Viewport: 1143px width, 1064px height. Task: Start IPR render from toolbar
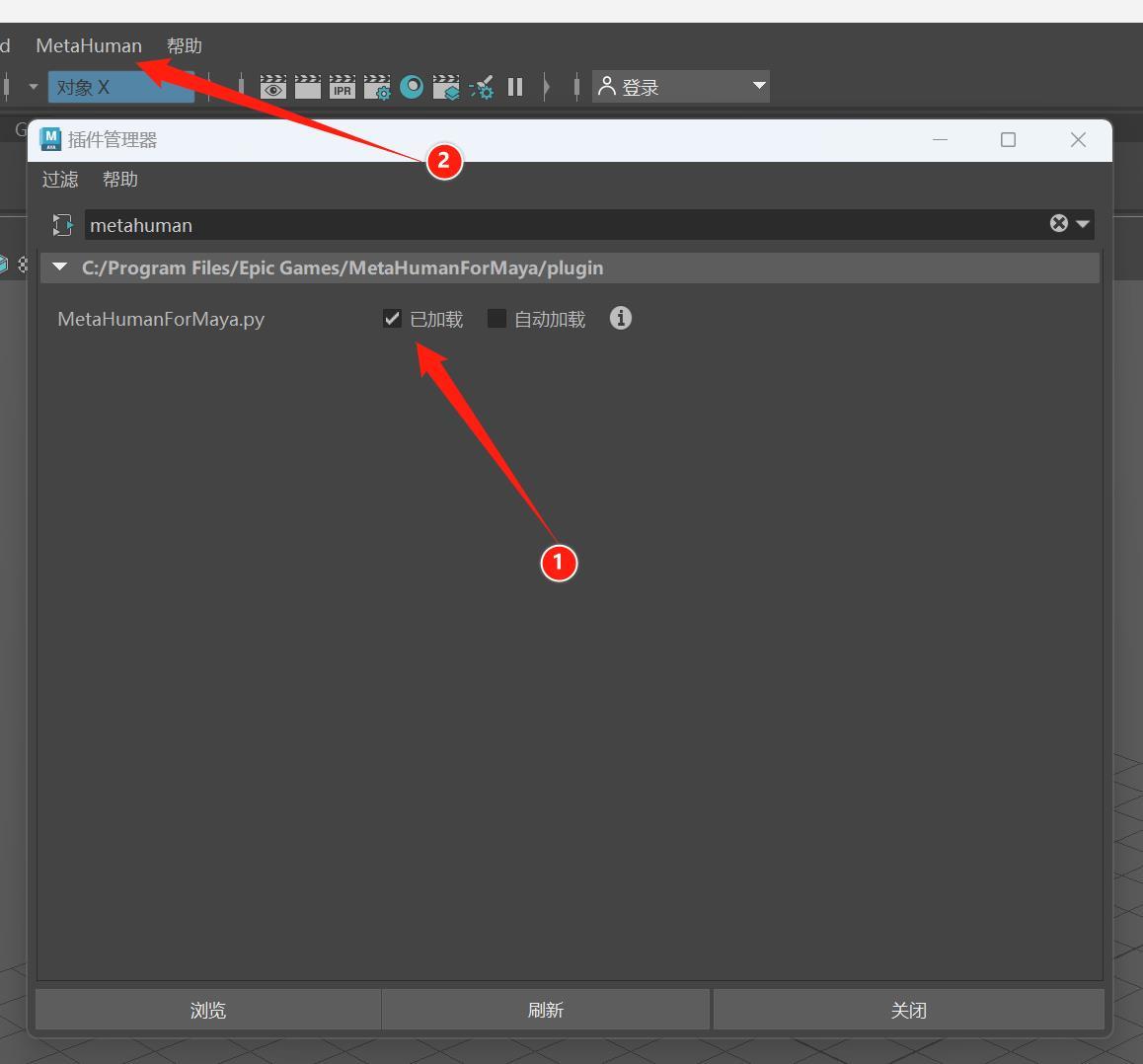tap(343, 87)
